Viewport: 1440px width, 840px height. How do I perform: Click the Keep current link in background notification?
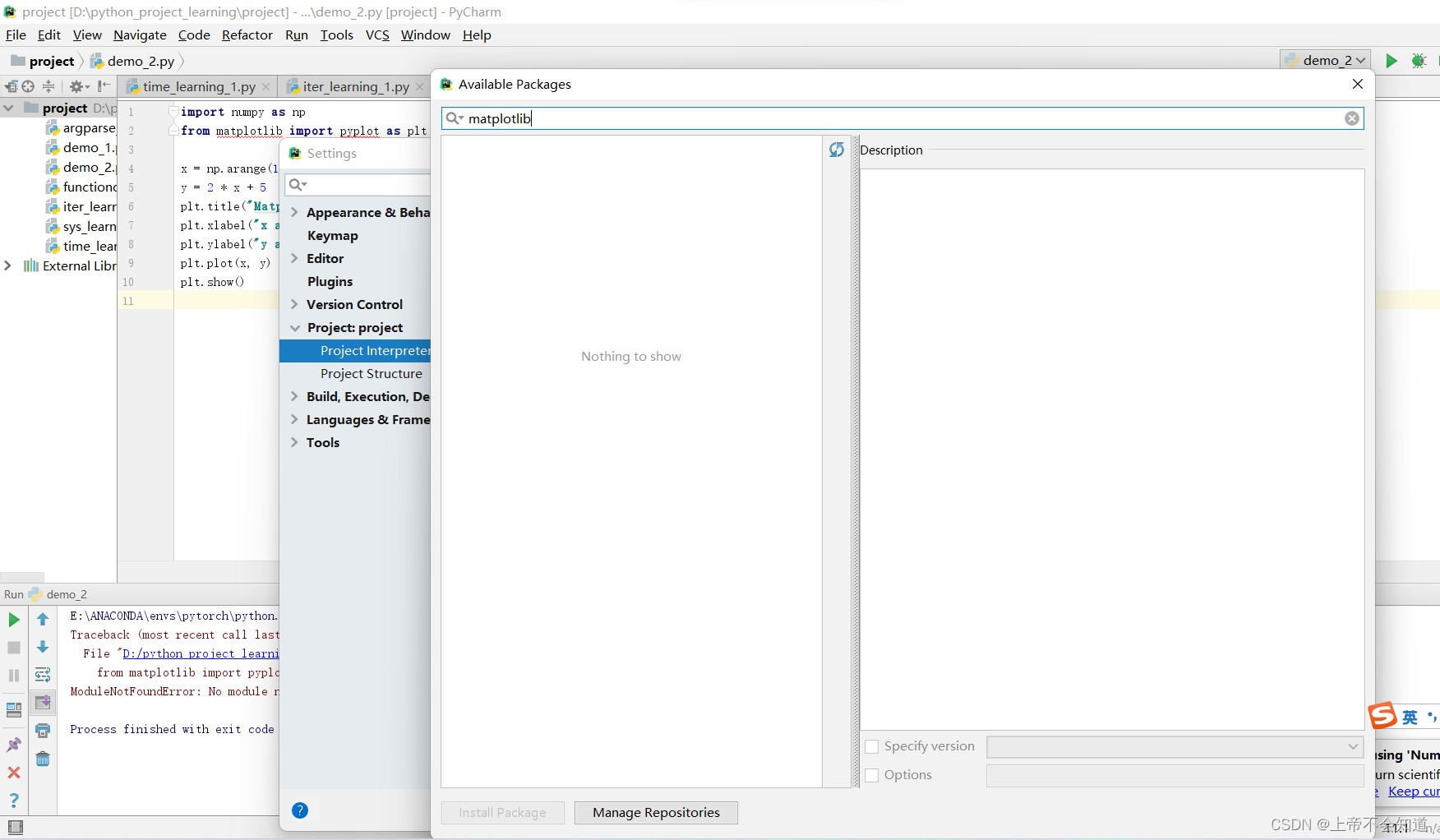click(x=1414, y=791)
